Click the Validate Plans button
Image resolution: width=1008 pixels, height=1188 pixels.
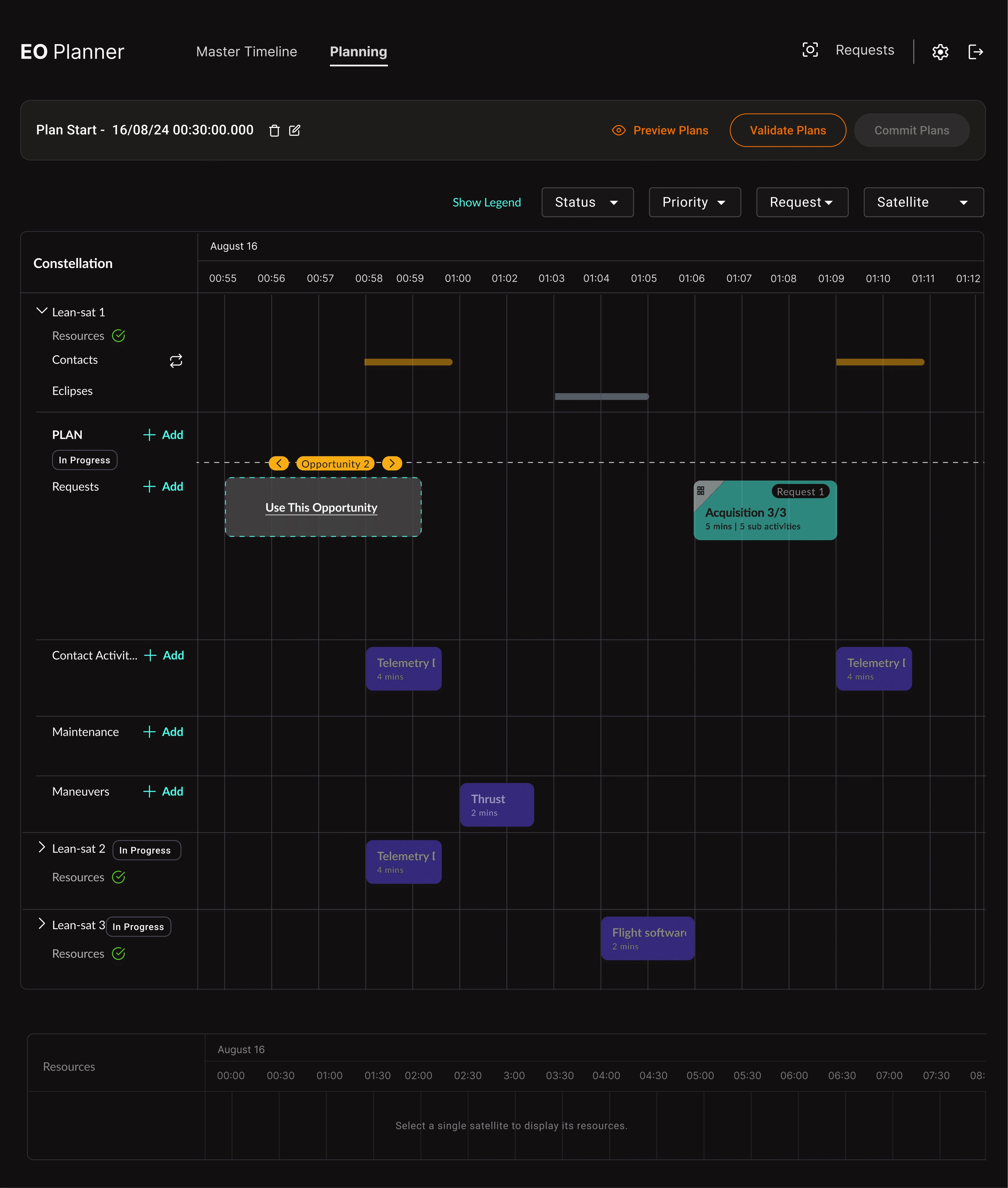(787, 130)
